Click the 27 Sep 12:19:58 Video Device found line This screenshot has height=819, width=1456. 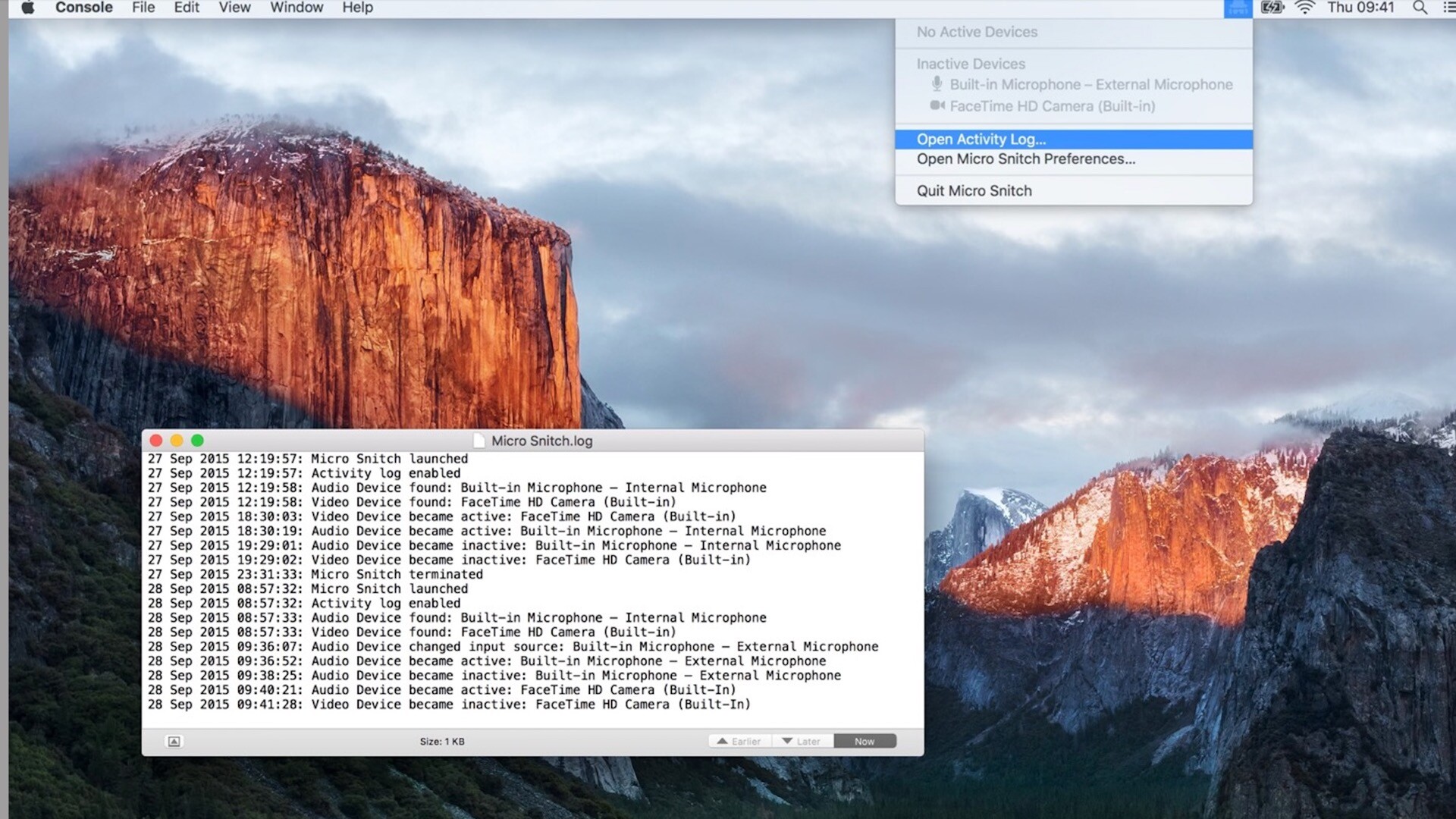(x=412, y=502)
